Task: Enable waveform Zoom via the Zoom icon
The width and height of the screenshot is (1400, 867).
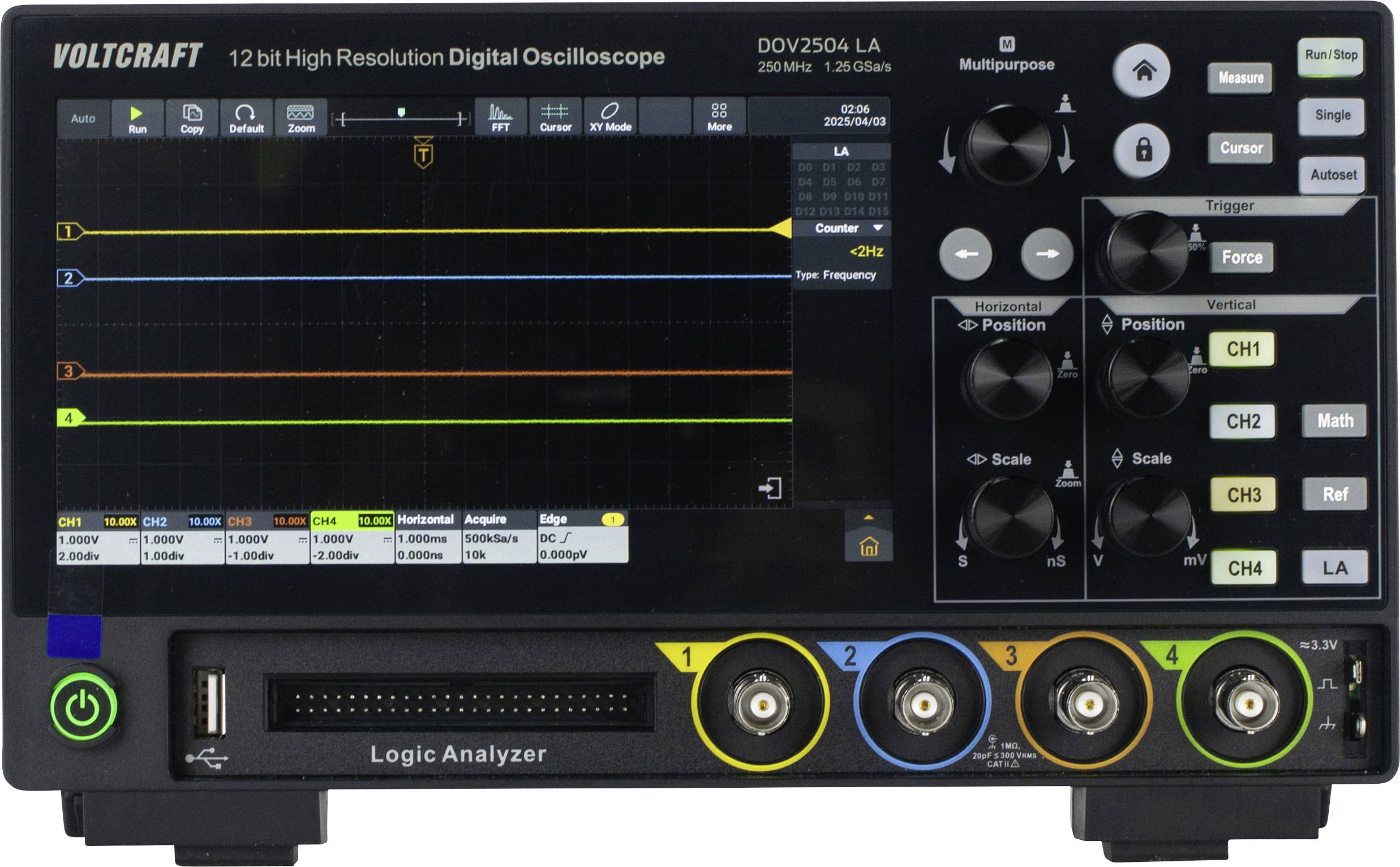Action: [x=302, y=119]
